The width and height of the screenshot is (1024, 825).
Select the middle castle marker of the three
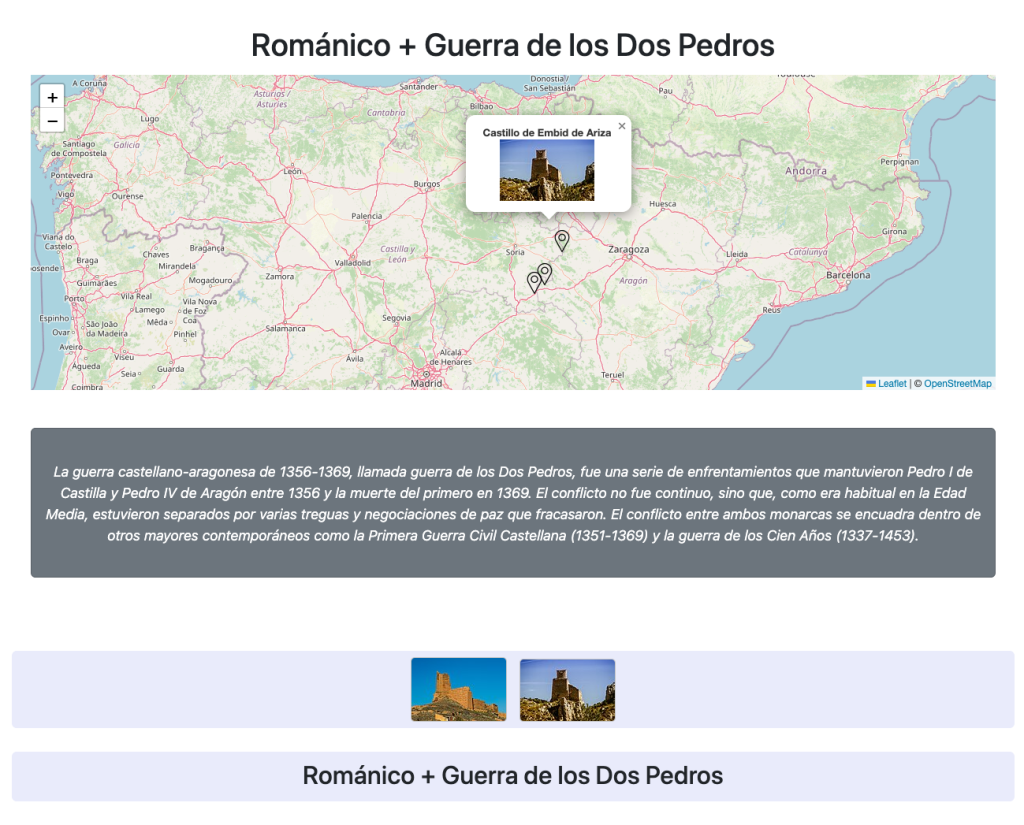pyautogui.click(x=545, y=272)
